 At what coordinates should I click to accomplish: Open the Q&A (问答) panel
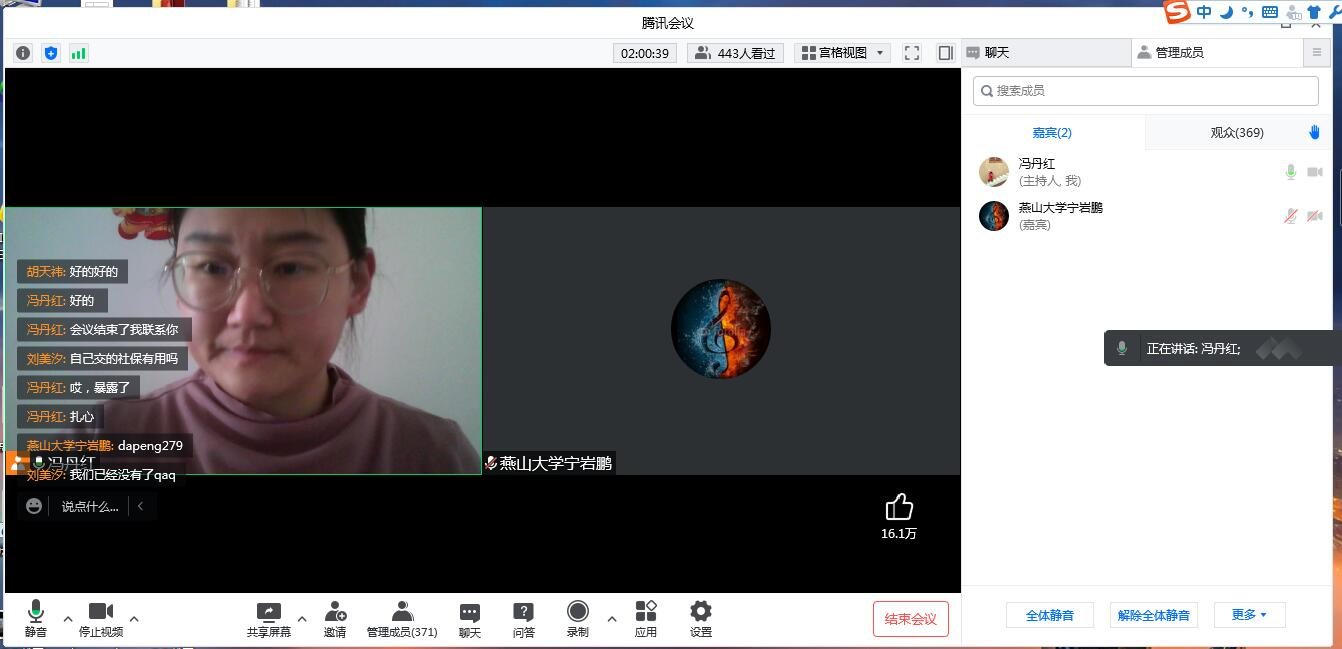(523, 619)
